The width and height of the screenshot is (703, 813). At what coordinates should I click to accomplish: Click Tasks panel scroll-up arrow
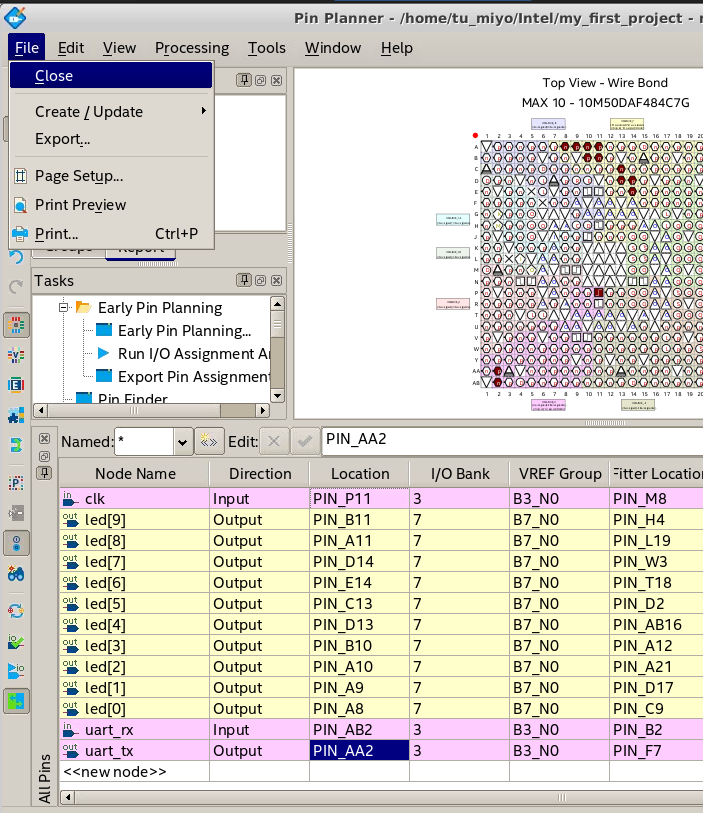click(277, 304)
